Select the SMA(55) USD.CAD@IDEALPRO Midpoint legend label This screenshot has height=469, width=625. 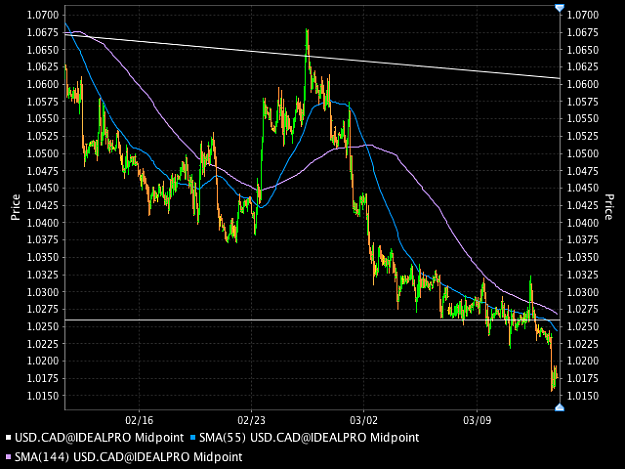[x=309, y=438]
